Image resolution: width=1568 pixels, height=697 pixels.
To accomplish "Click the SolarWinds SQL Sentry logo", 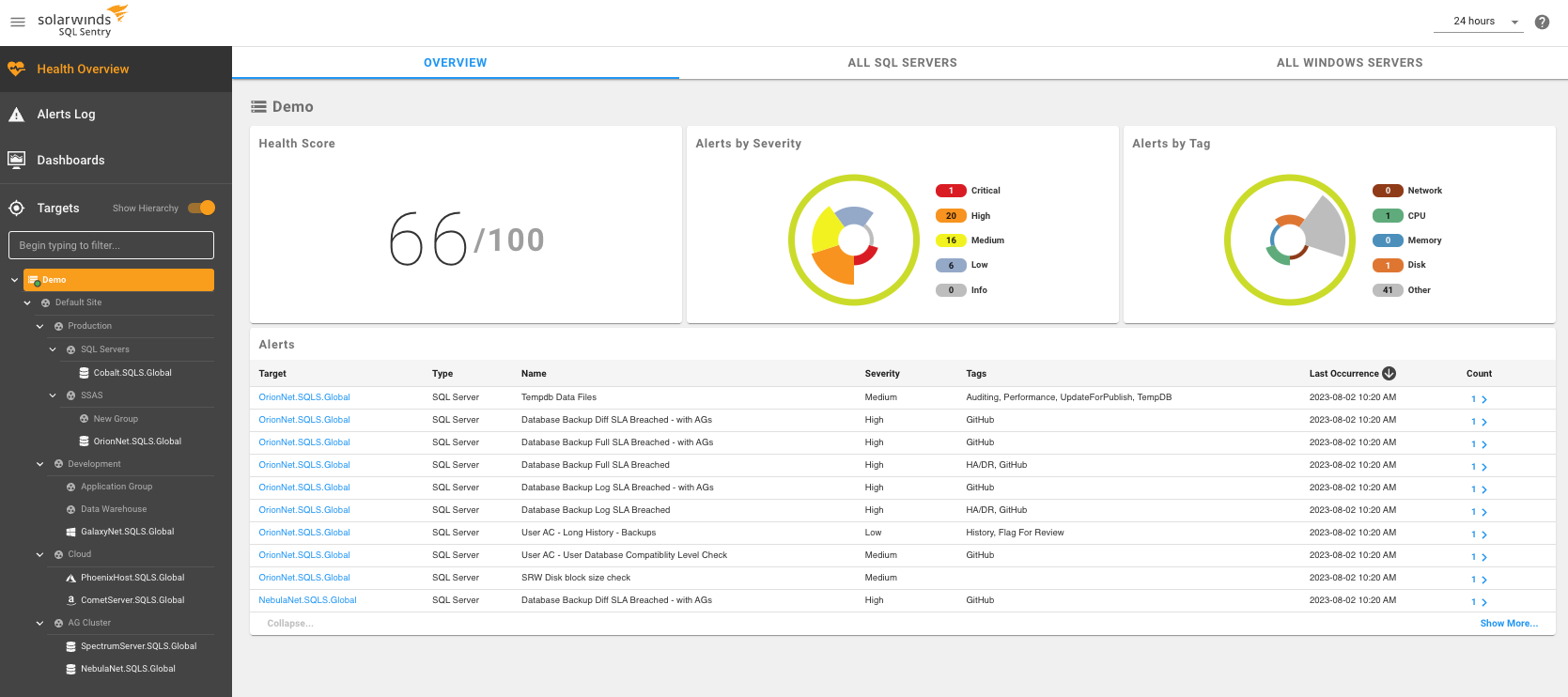I will pos(83,22).
